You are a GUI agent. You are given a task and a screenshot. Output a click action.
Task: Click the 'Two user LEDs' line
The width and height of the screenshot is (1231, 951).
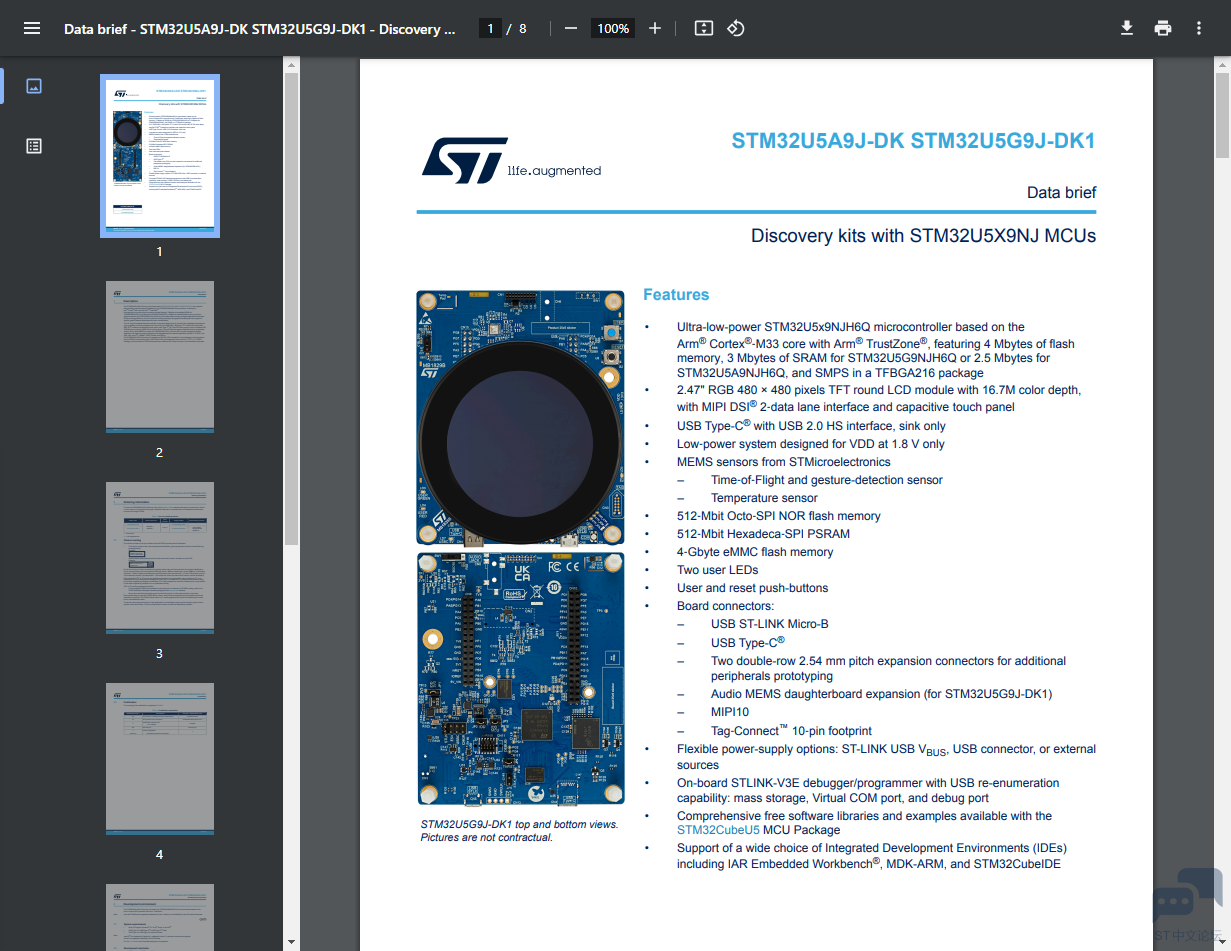[x=717, y=570]
